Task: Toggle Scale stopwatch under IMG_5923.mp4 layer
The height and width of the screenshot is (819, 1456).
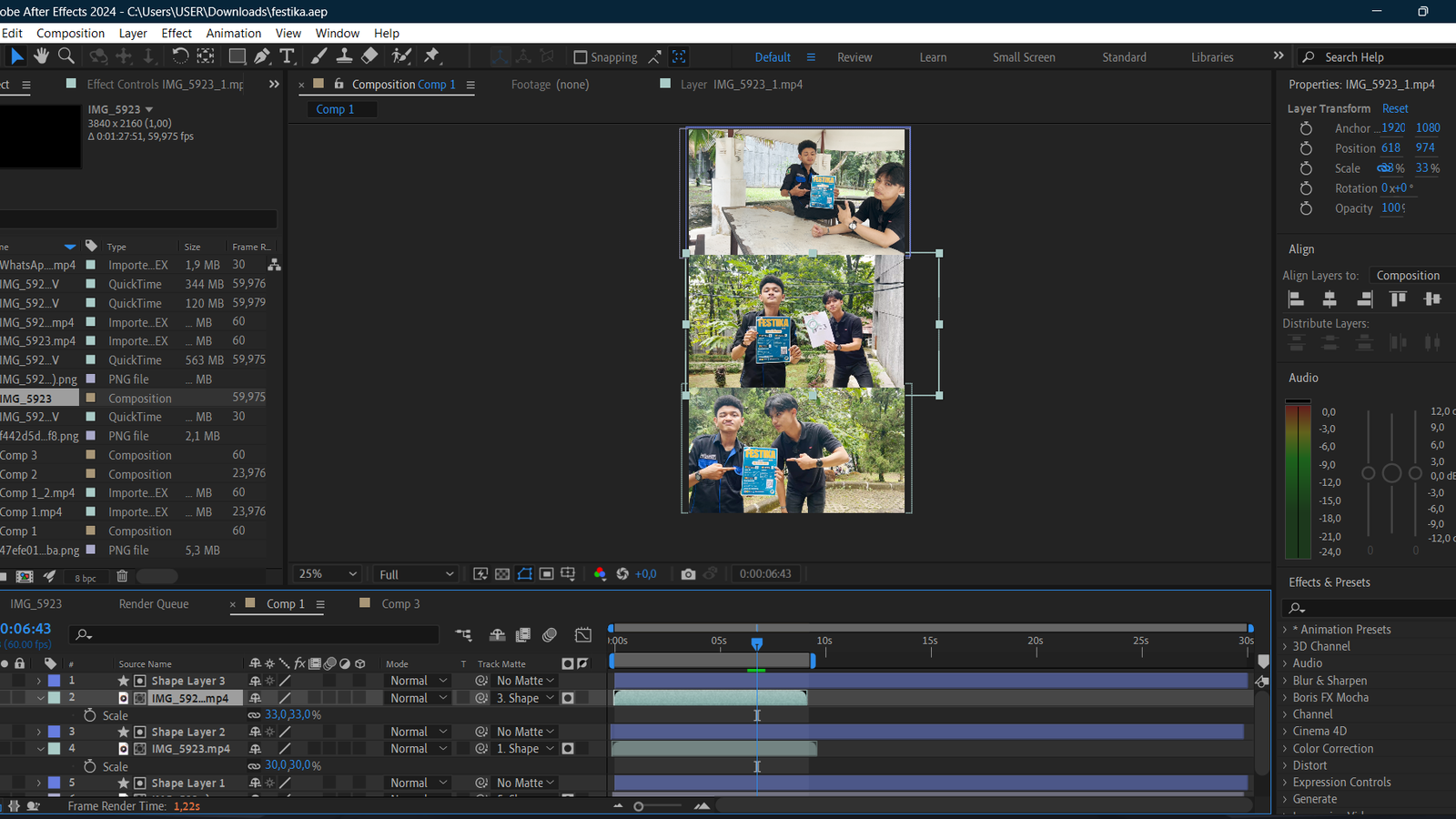Action: 90,766
